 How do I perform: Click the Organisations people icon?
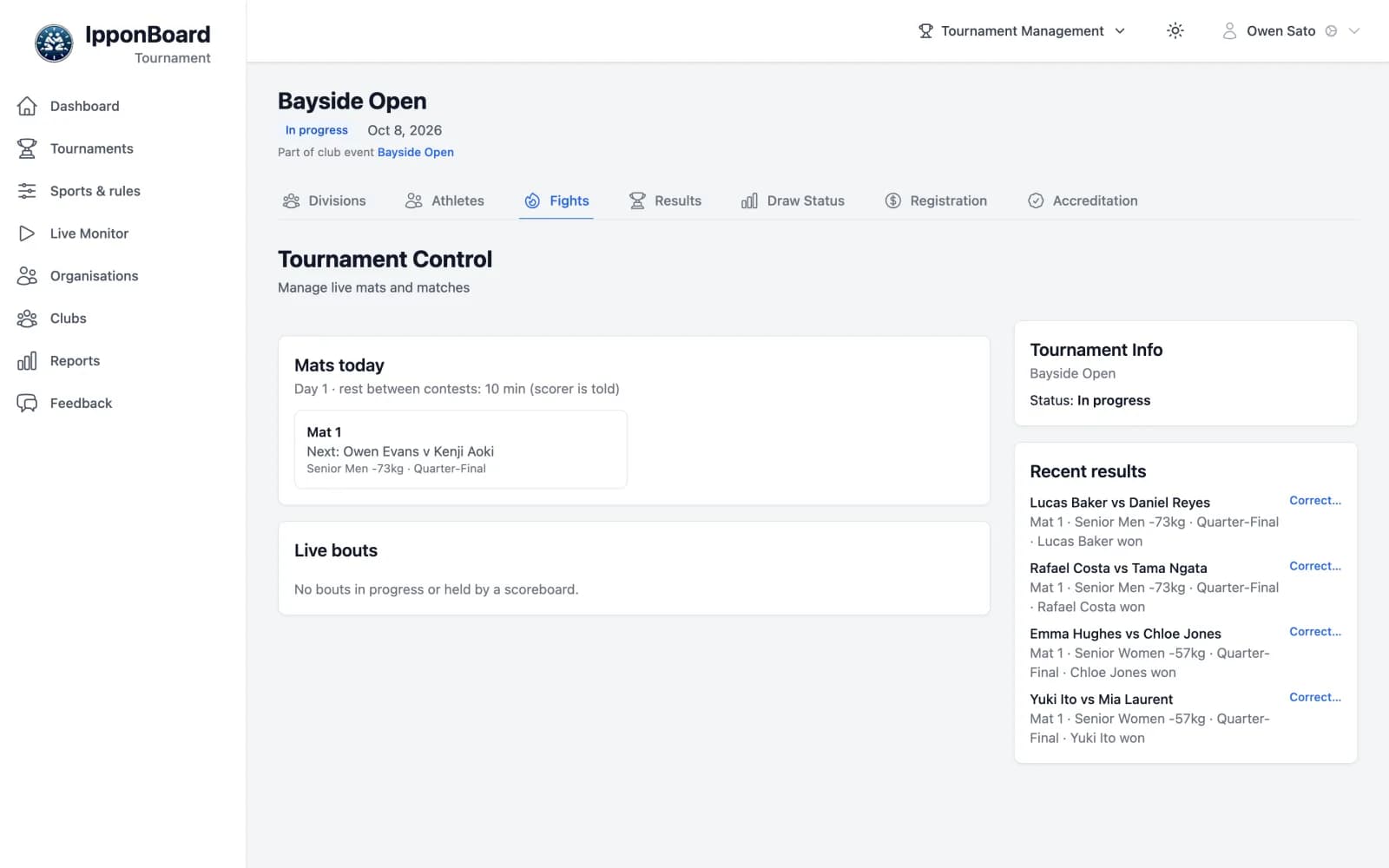tap(27, 276)
